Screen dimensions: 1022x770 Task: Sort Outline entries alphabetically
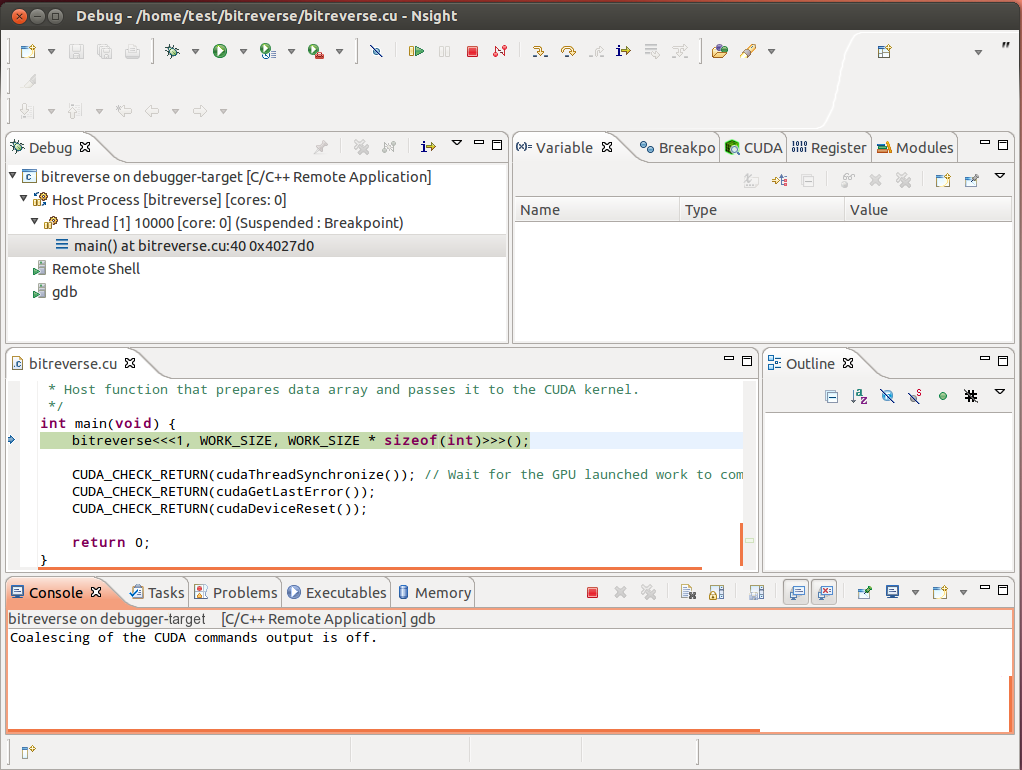pyautogui.click(x=858, y=396)
